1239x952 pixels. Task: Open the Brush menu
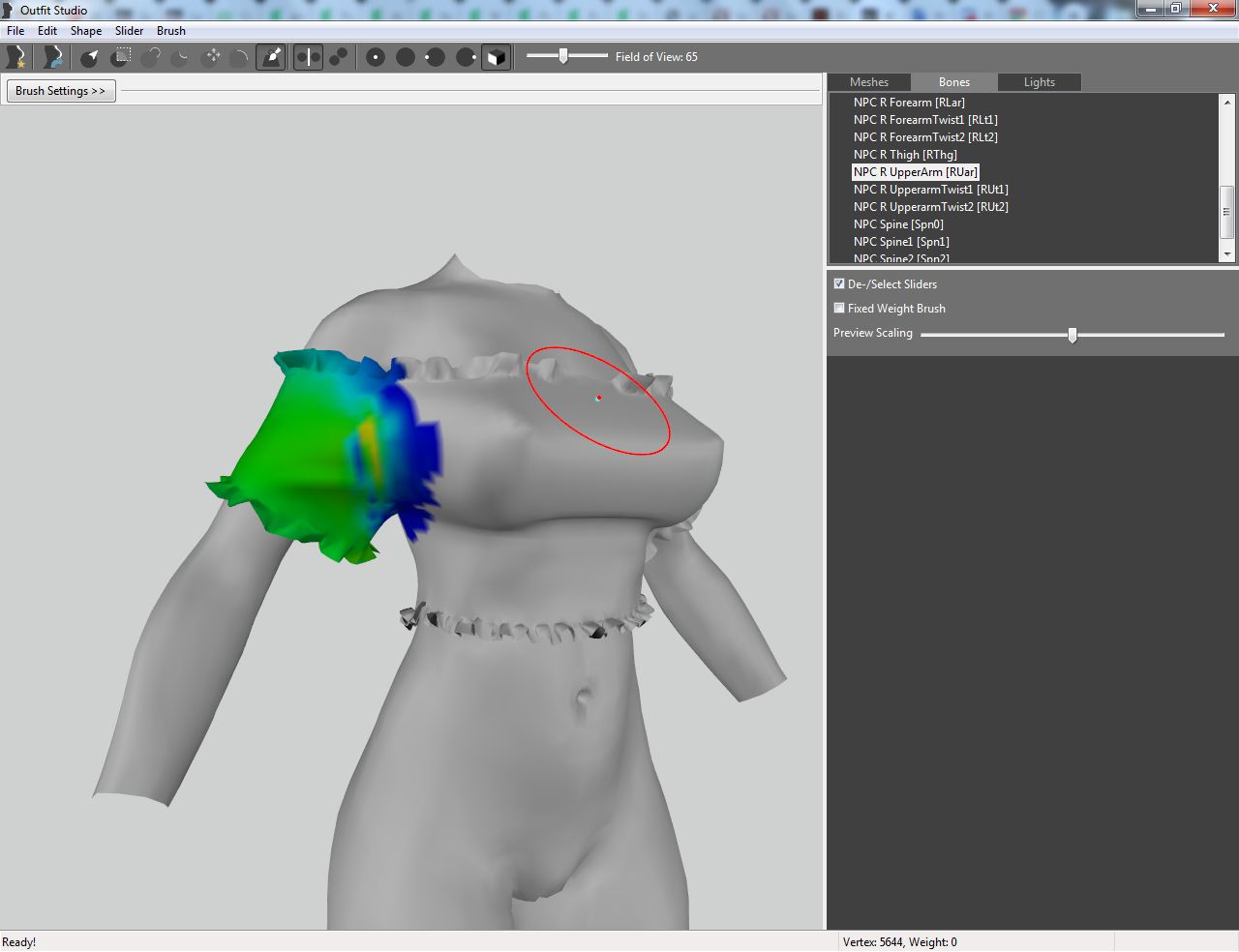[x=171, y=31]
